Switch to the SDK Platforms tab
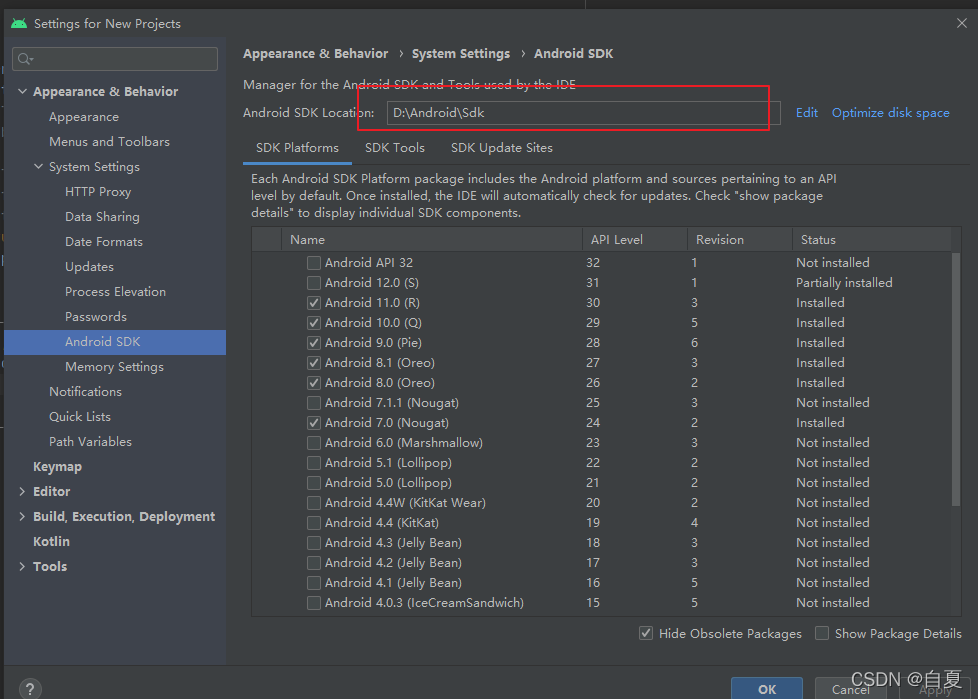The image size is (978, 699). pyautogui.click(x=298, y=148)
